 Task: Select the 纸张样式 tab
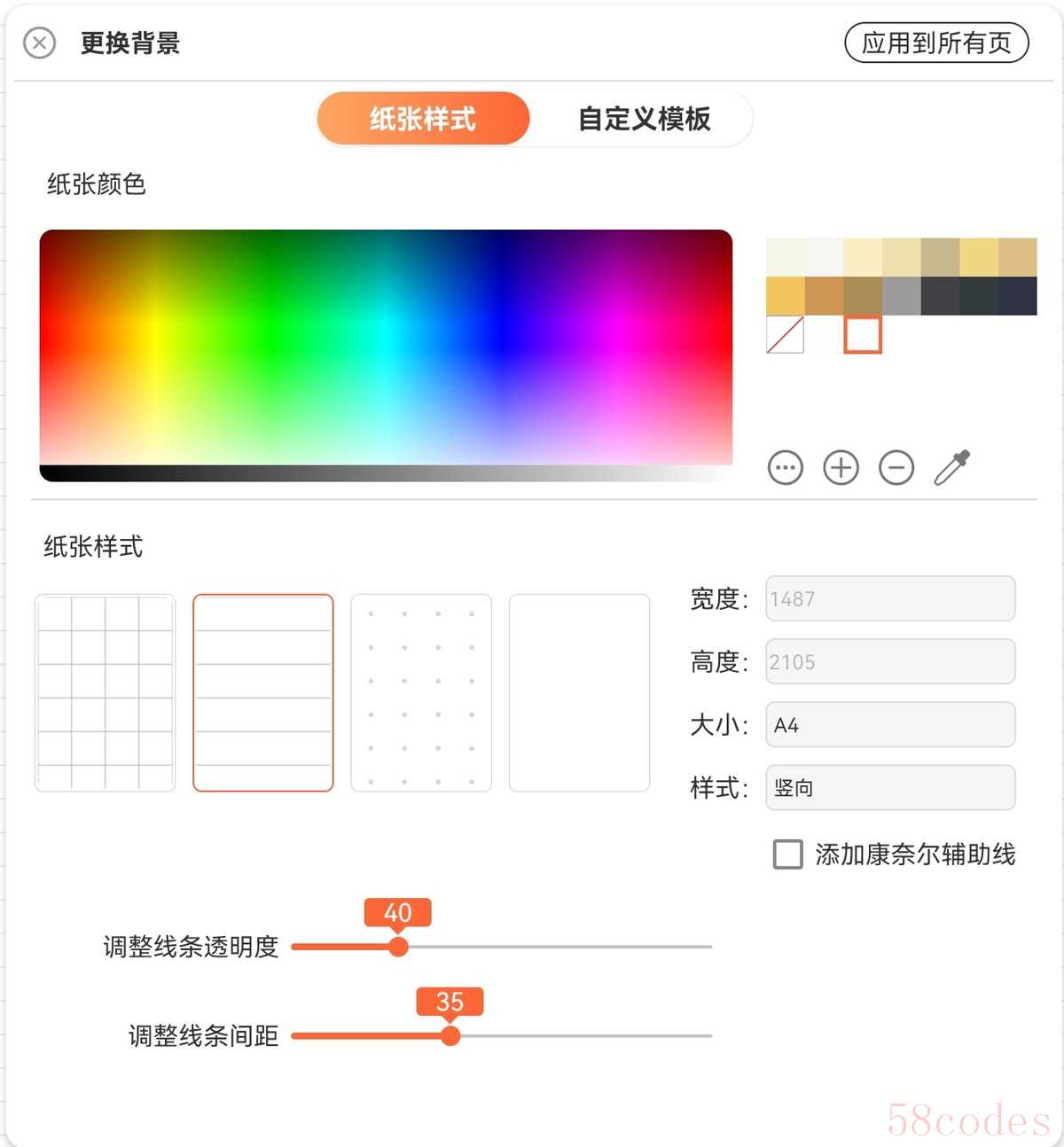[423, 119]
